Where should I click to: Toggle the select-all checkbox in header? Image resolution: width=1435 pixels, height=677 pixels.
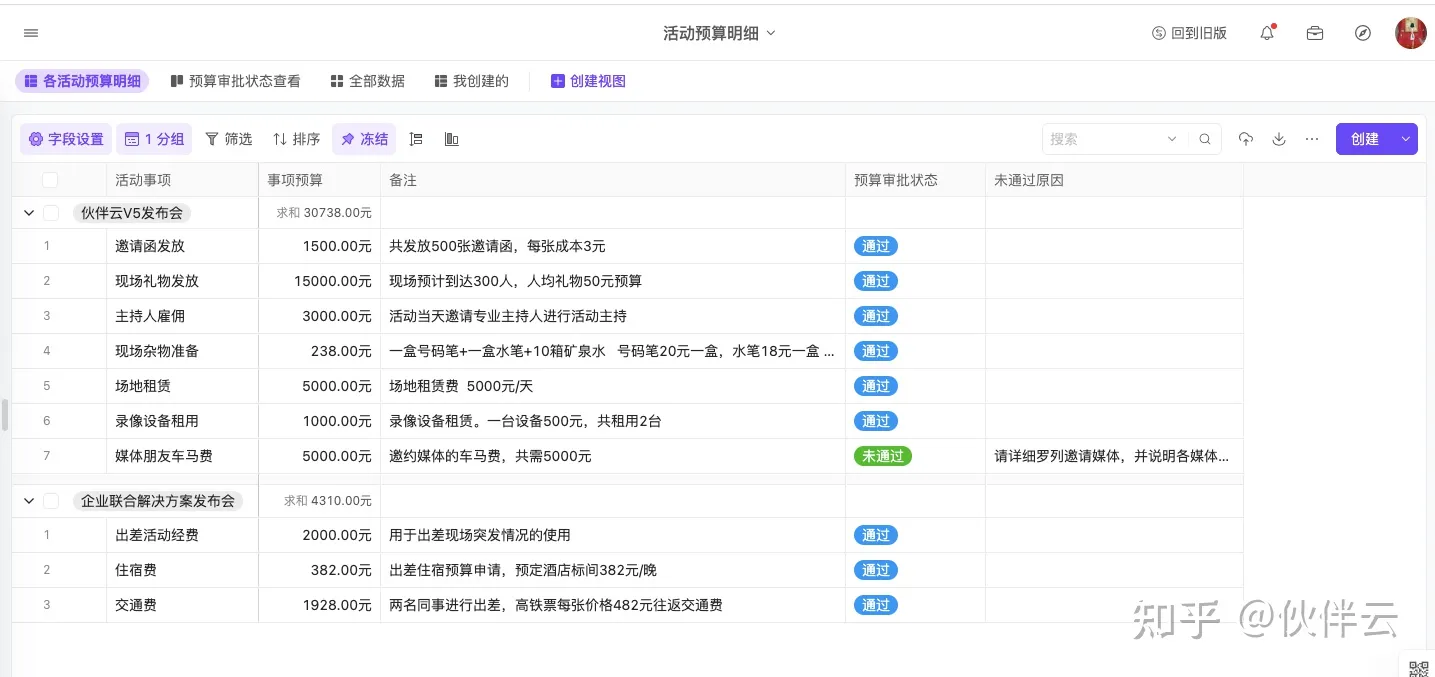50,180
